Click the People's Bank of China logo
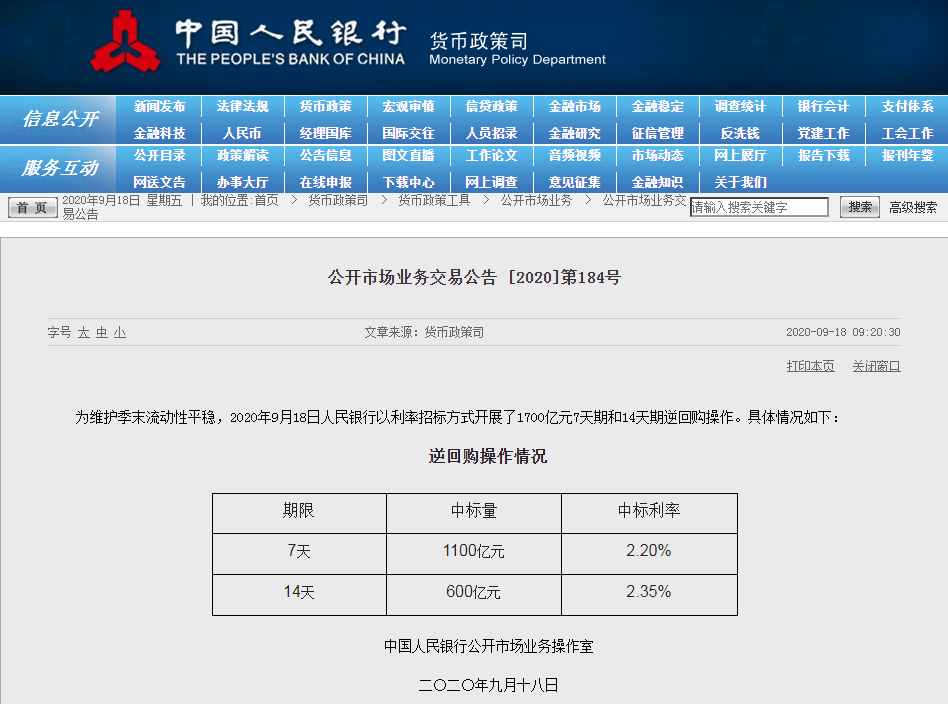This screenshot has width=948, height=704. click(124, 41)
